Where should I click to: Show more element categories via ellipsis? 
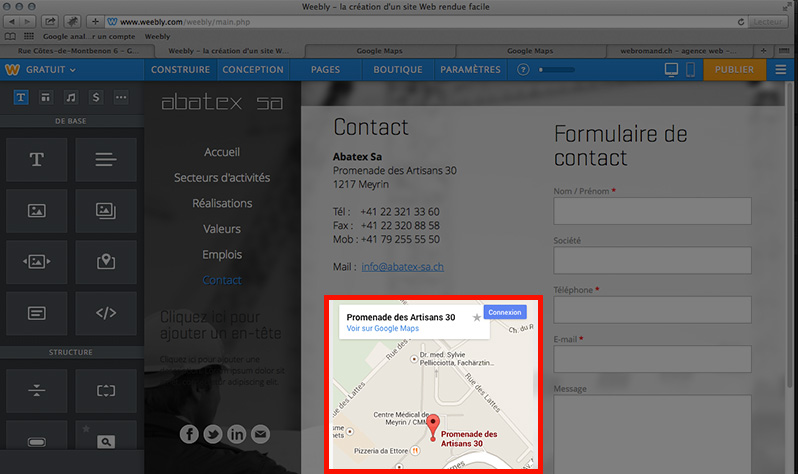121,97
